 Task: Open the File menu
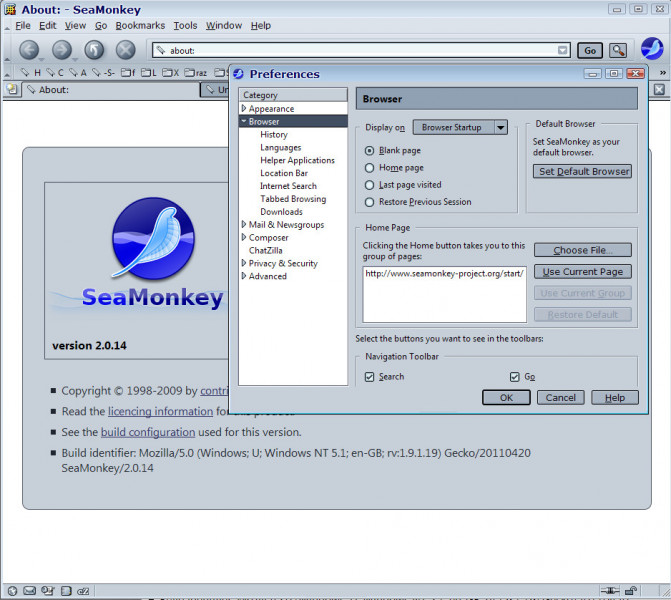click(23, 26)
